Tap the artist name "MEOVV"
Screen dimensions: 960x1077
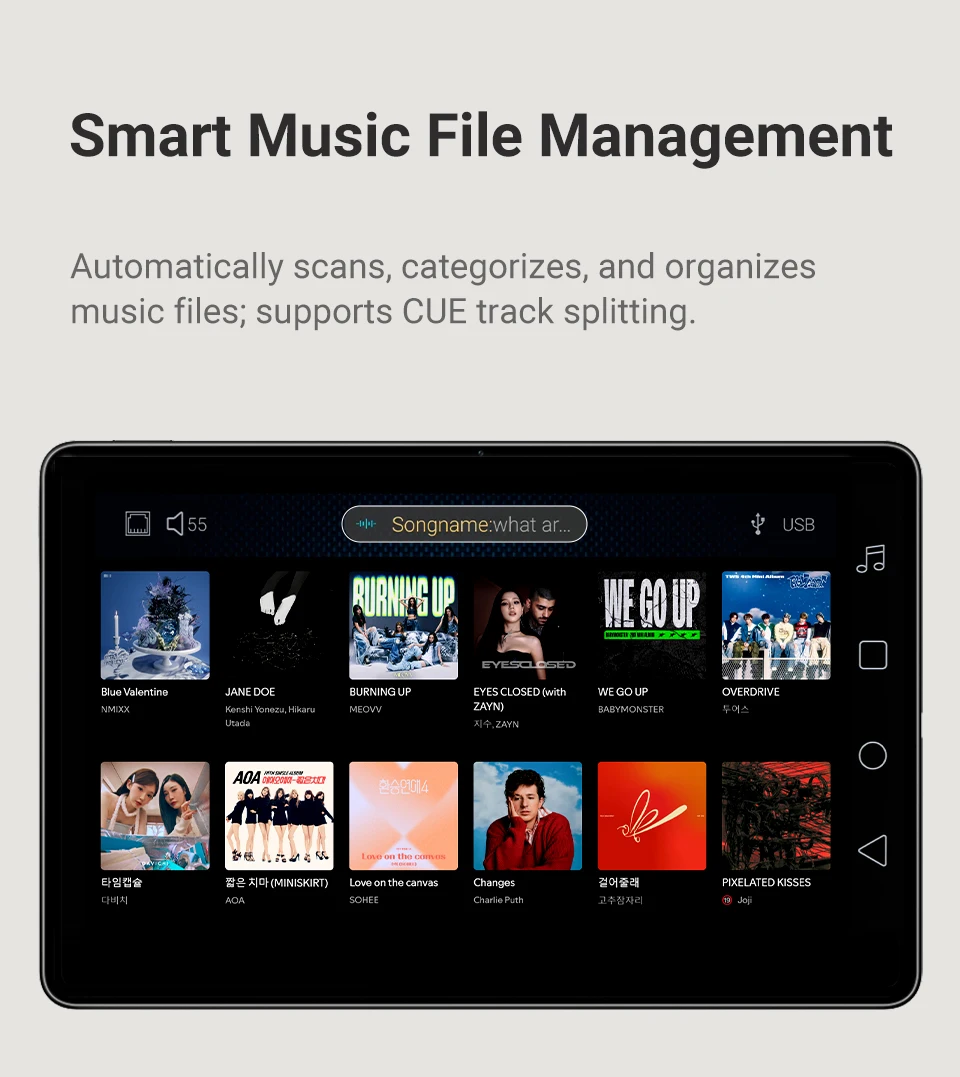[x=365, y=709]
